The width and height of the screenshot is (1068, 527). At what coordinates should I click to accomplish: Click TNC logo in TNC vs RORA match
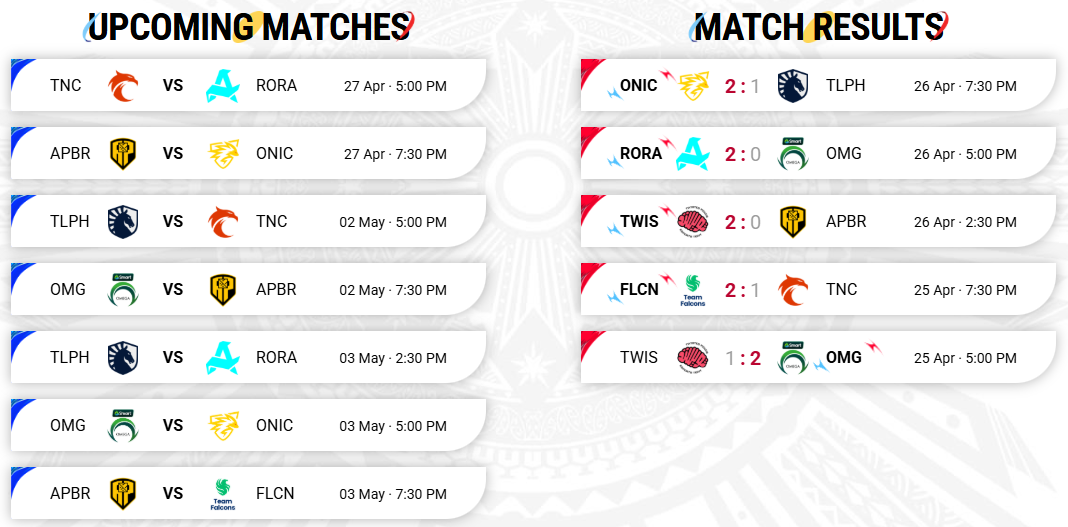pos(123,86)
